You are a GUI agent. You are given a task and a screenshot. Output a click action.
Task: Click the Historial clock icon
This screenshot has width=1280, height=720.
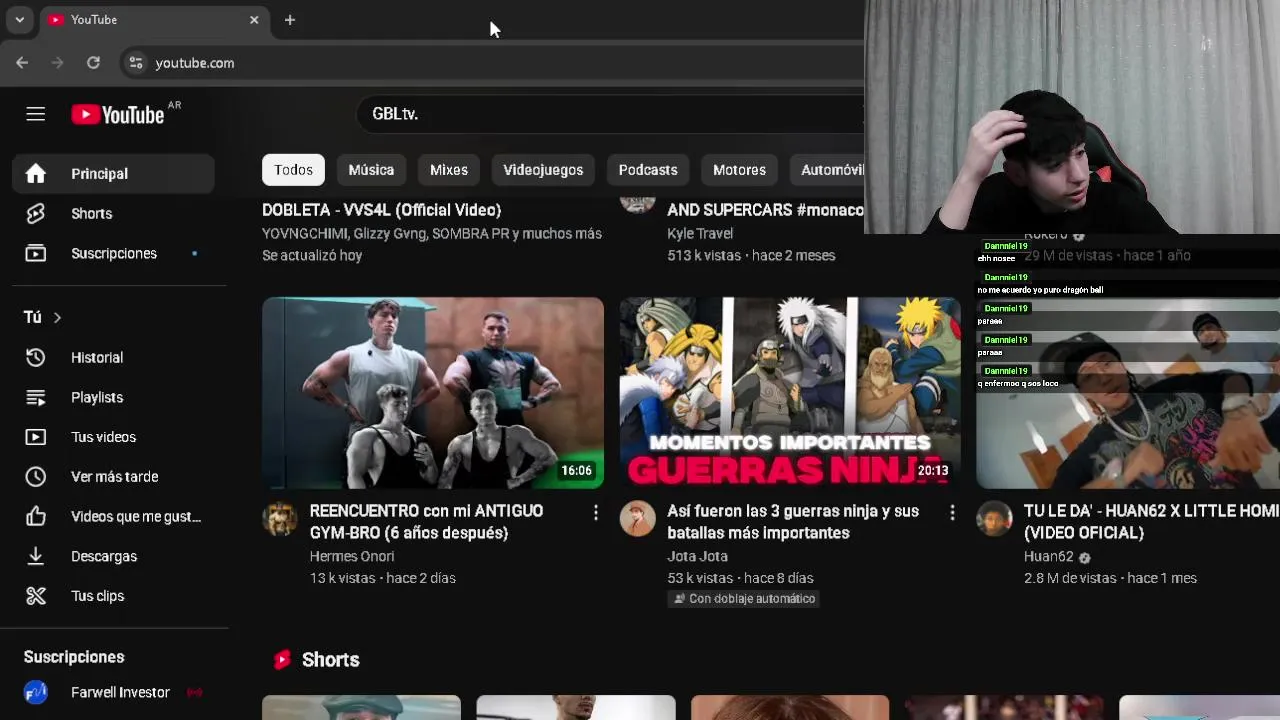click(x=36, y=358)
